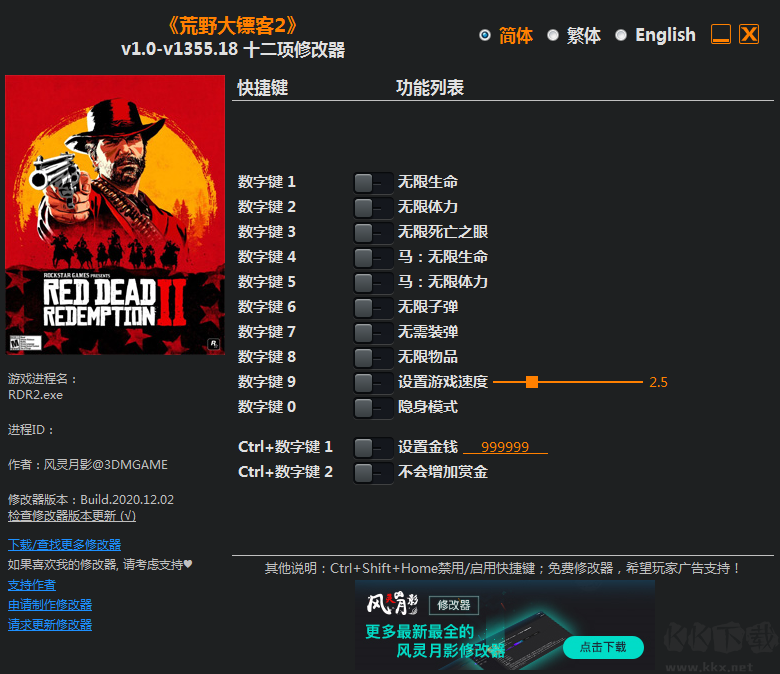The image size is (780, 674).
Task: Enable 设置游戏速度 toggle
Action: point(373,383)
